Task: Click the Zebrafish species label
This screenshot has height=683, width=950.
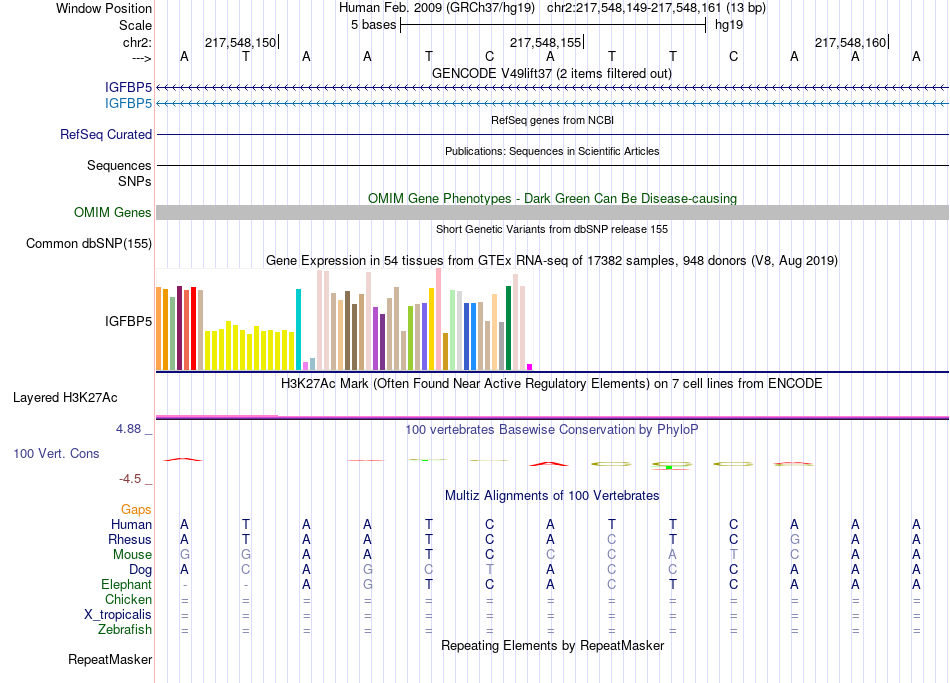Action: click(125, 630)
